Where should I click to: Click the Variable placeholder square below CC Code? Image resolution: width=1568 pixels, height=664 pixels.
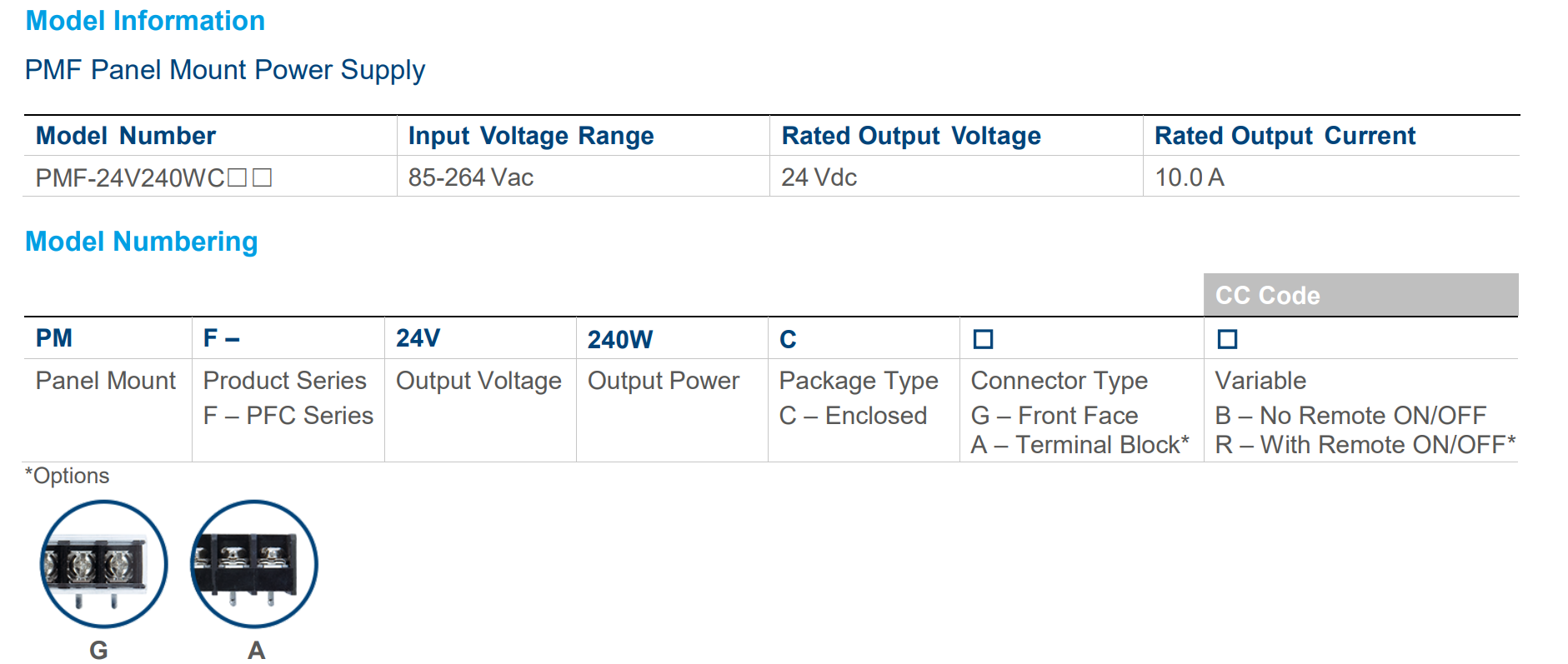pyautogui.click(x=1227, y=339)
